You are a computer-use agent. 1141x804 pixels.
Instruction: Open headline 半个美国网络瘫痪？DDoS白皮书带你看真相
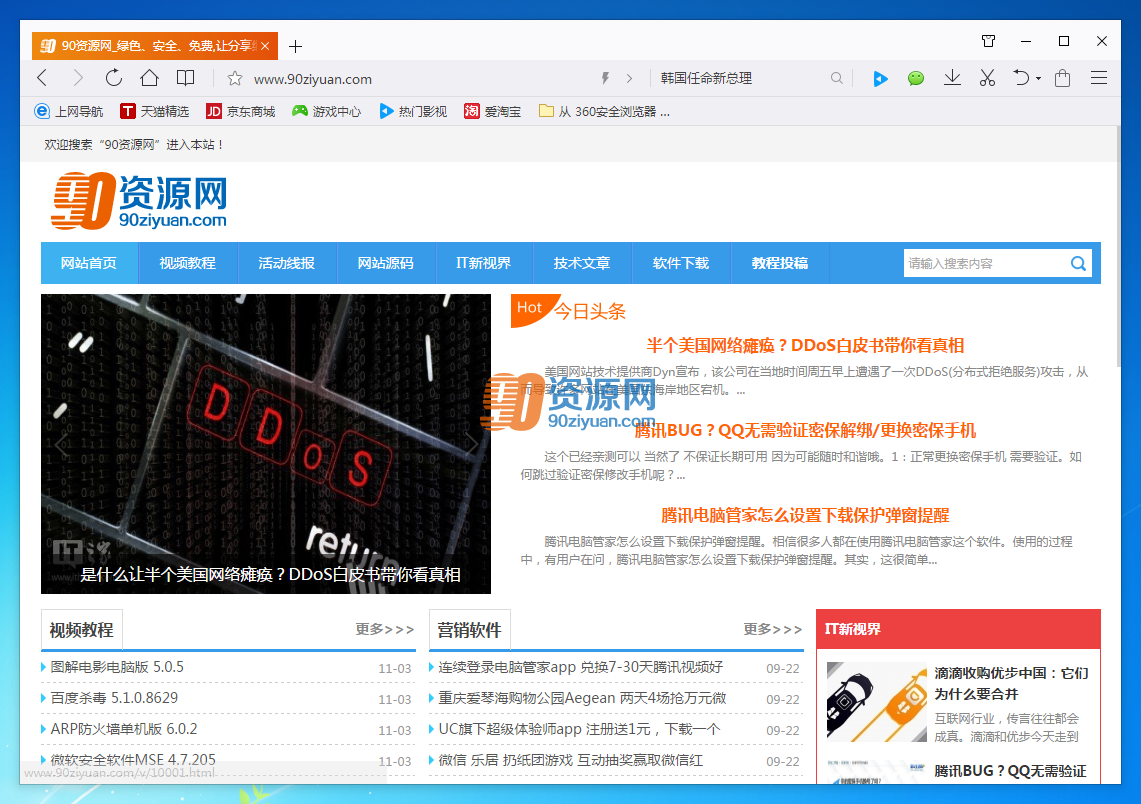(805, 346)
